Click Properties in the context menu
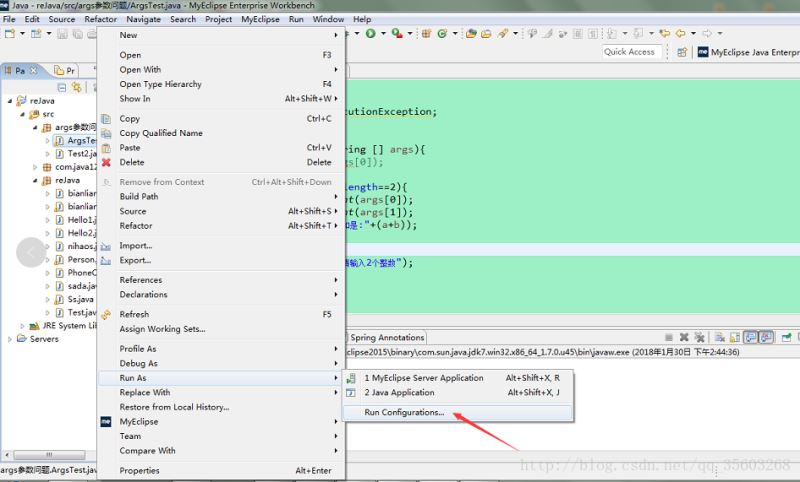 139,470
